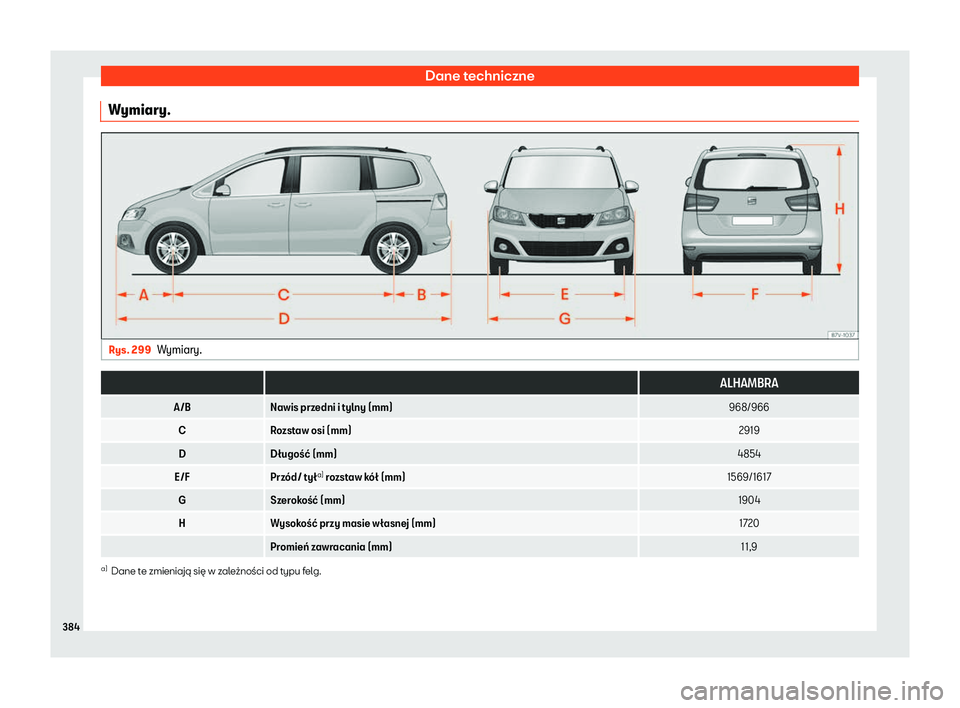Click the 'C' row label in table
The width and height of the screenshot is (960, 708).
182,431
